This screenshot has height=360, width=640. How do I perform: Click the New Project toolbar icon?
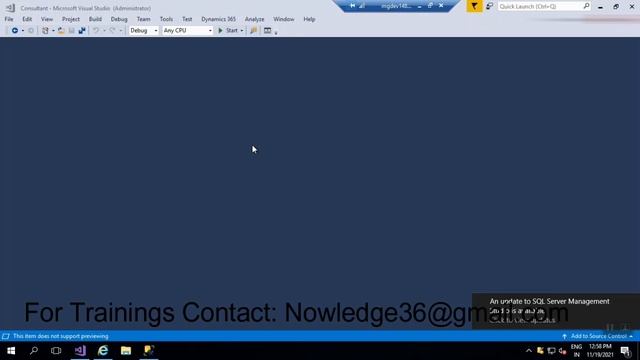[x=45, y=31]
